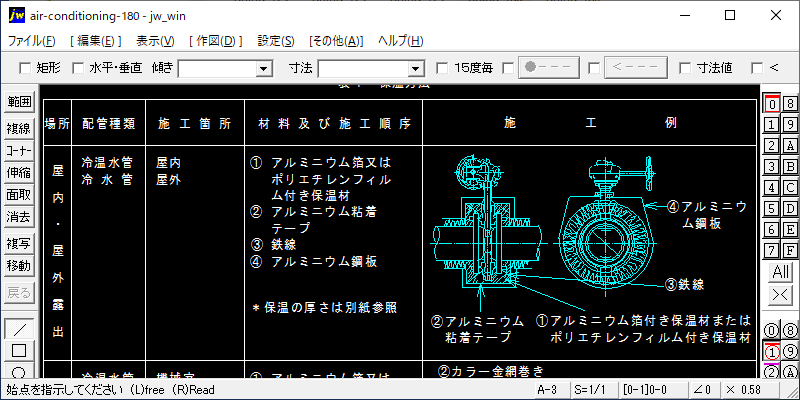Click the 保温の厚さは別紙参照 note text
The height and width of the screenshot is (400, 800).
(324, 308)
